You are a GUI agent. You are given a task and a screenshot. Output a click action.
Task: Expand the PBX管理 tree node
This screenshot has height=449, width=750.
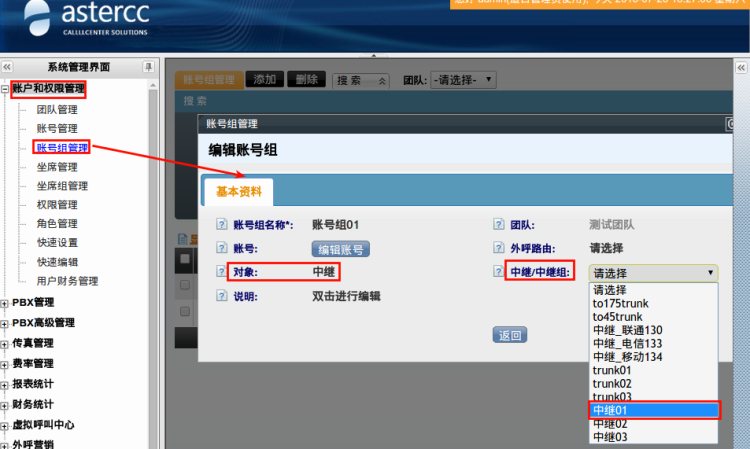tap(5, 303)
